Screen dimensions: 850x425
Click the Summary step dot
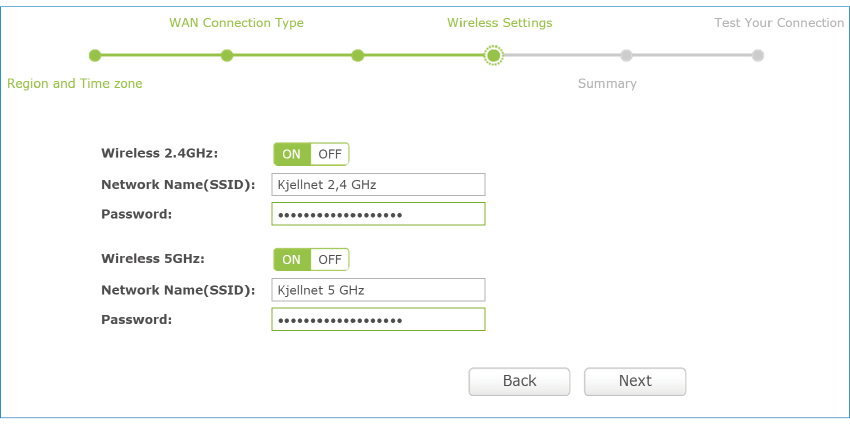626,56
